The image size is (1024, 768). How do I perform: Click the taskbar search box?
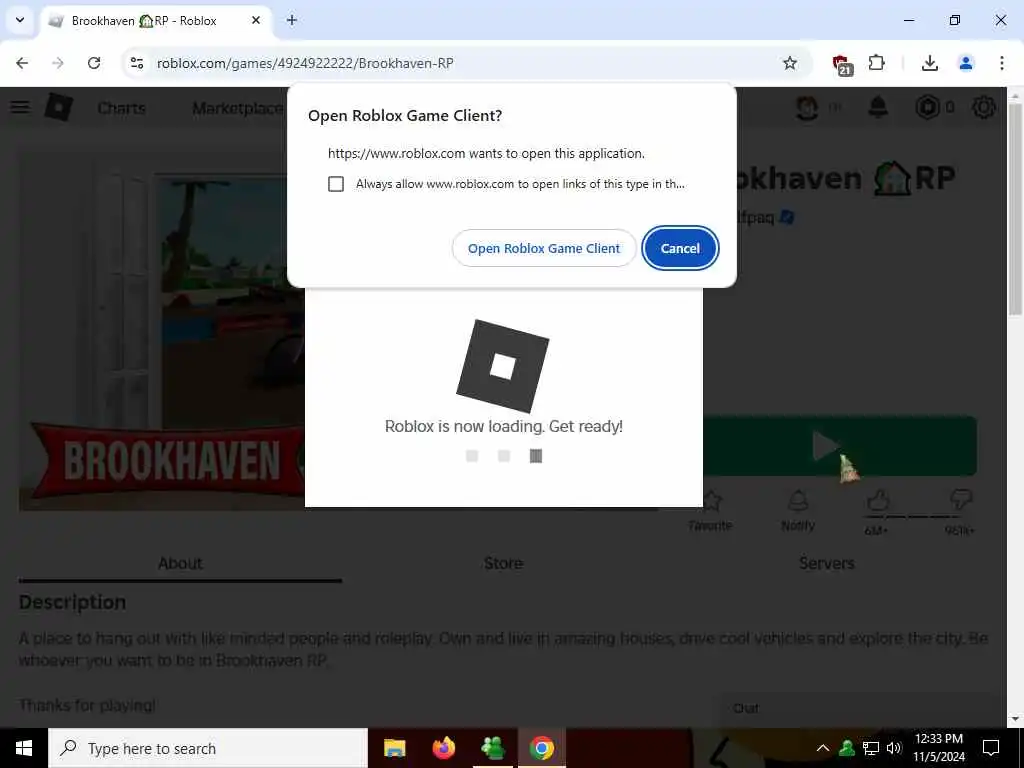[208, 748]
